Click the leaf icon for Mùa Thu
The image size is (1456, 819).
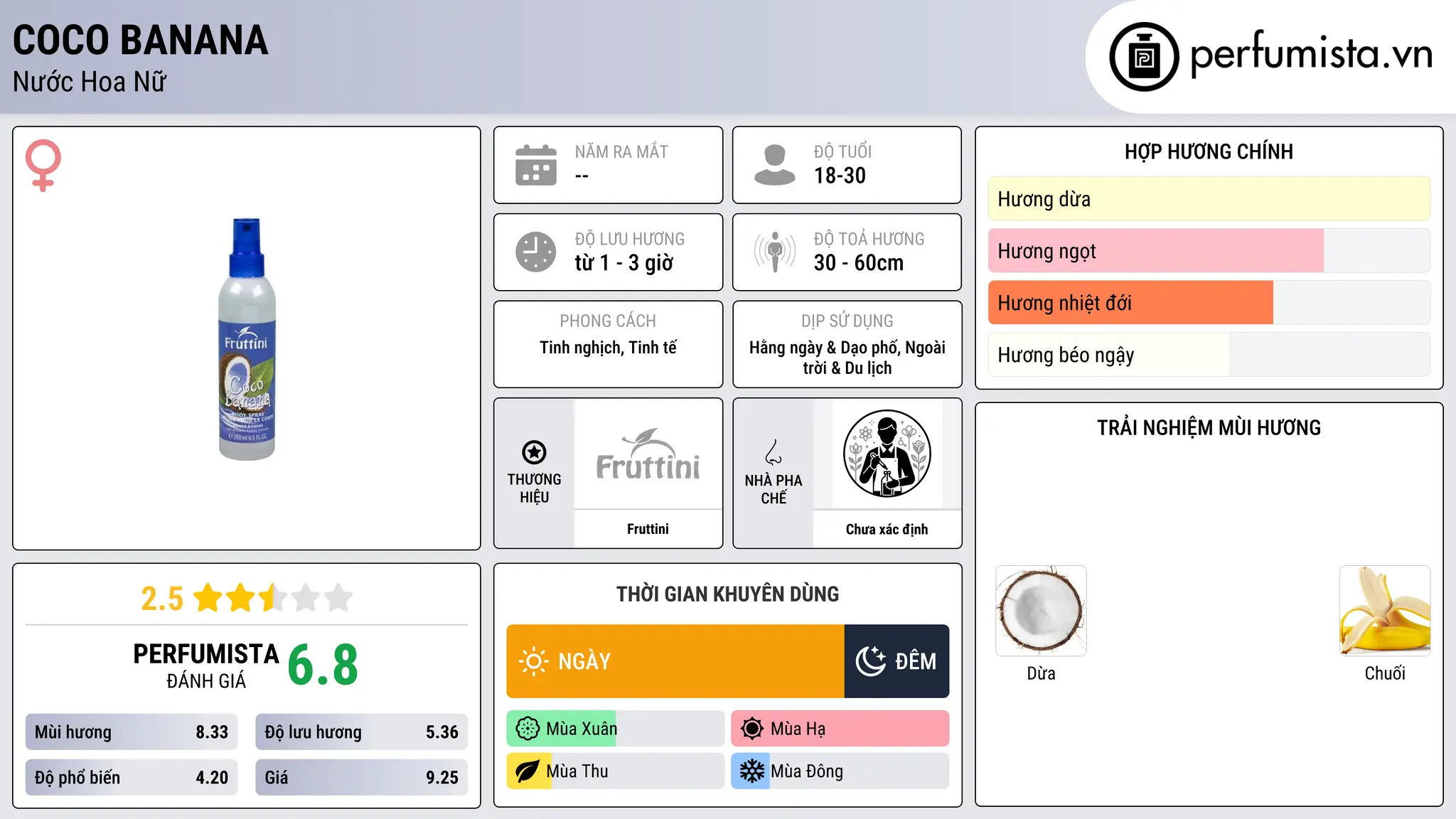click(528, 771)
